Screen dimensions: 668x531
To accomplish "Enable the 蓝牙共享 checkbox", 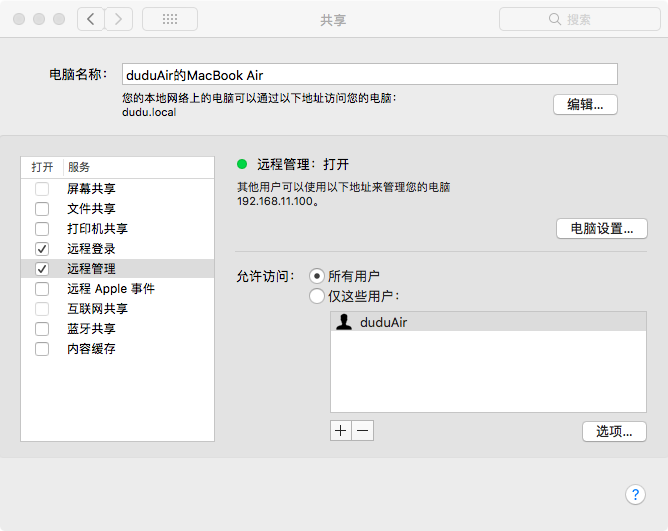I will [x=42, y=329].
